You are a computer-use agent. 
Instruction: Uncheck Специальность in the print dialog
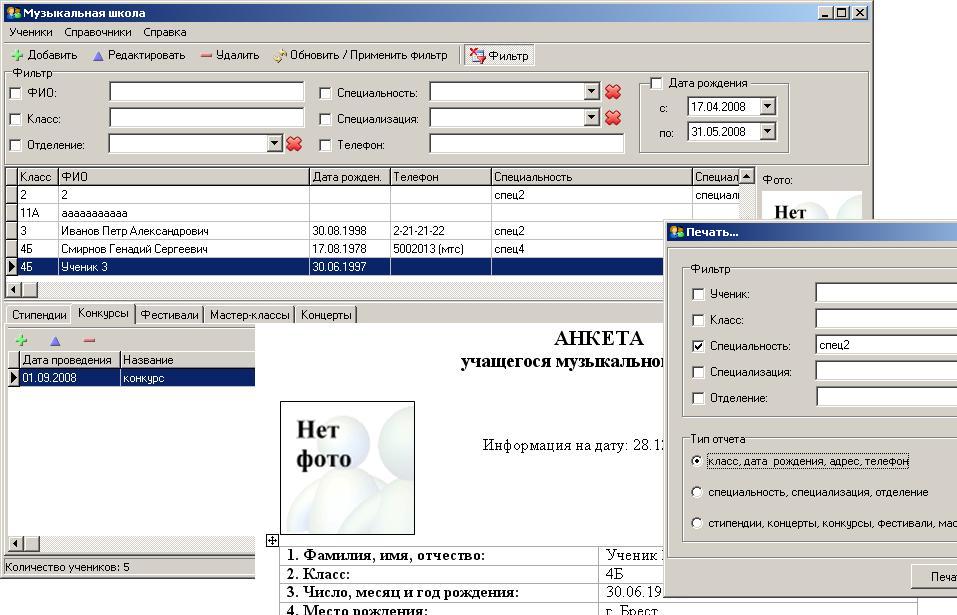[x=698, y=346]
